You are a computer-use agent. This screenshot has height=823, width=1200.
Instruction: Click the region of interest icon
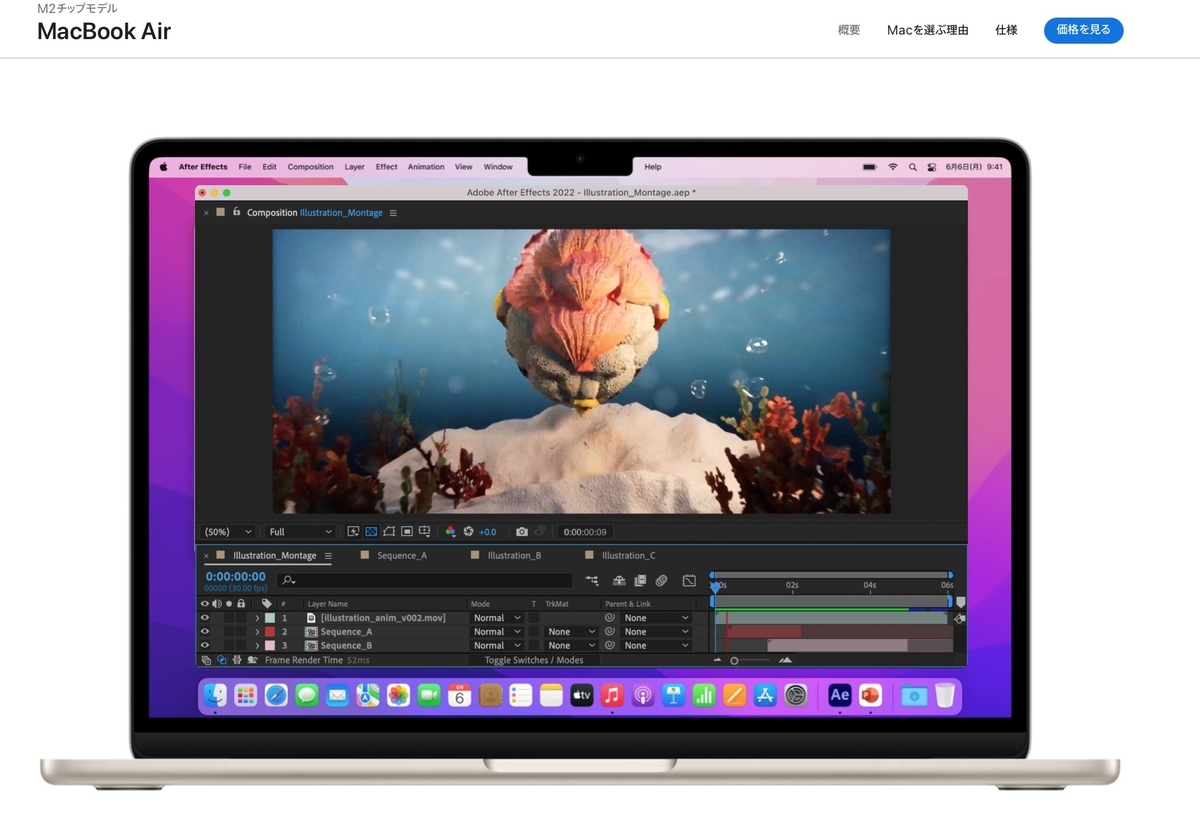[x=407, y=532]
